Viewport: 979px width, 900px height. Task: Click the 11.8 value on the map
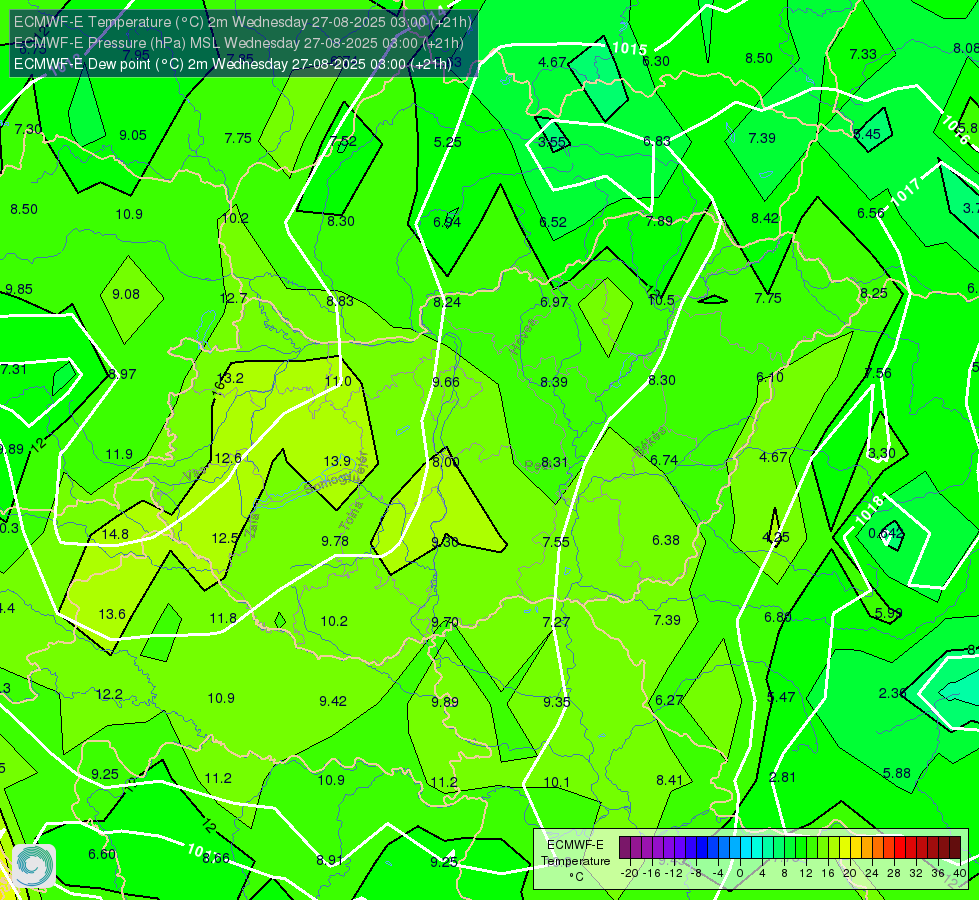[223, 618]
